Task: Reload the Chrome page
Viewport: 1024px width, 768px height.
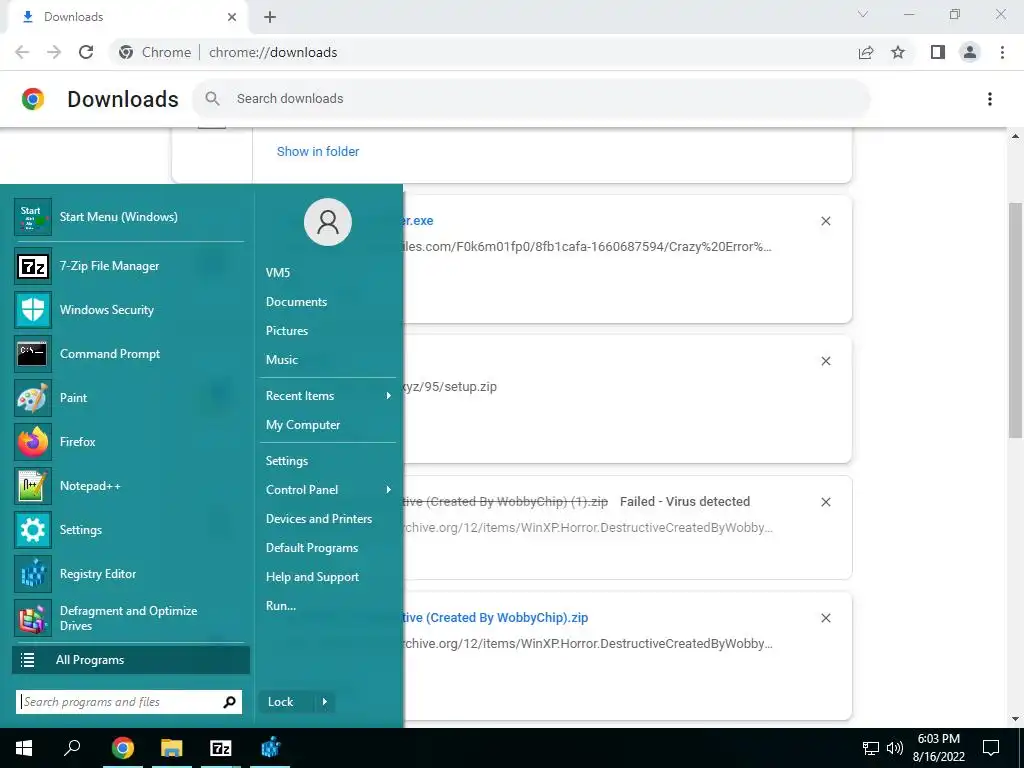Action: click(86, 52)
